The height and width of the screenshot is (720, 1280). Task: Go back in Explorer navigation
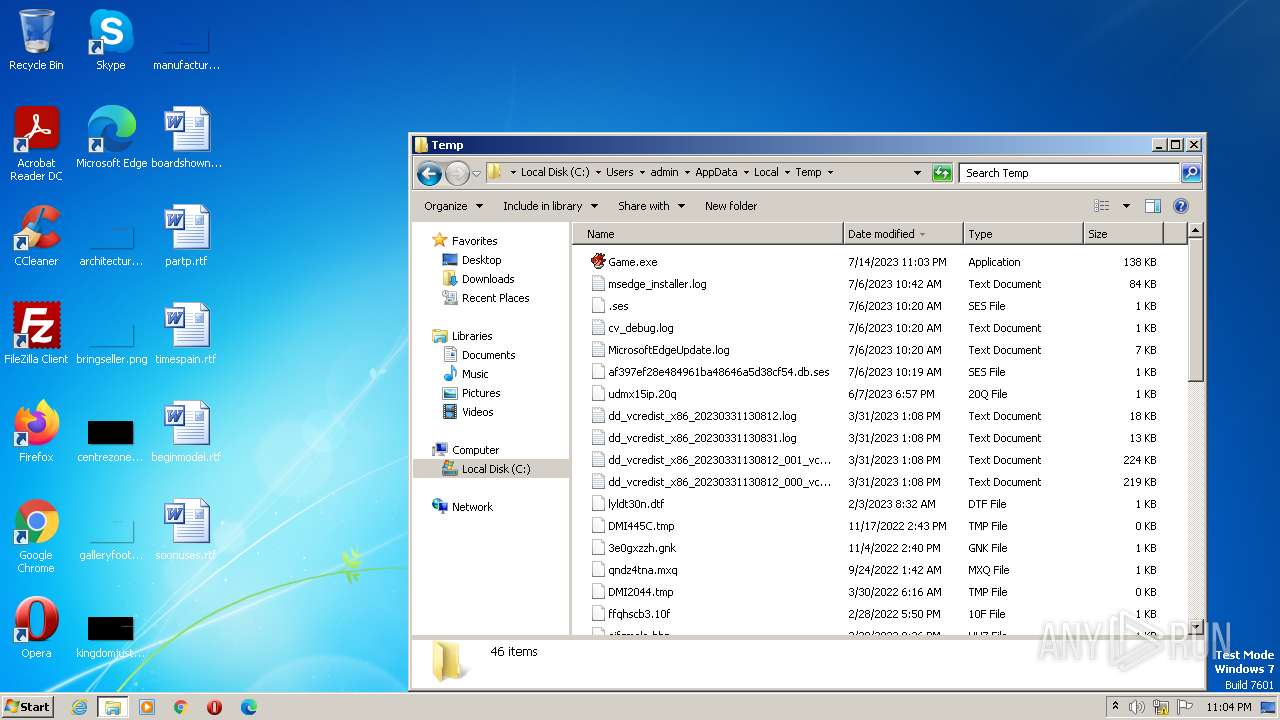pos(430,173)
